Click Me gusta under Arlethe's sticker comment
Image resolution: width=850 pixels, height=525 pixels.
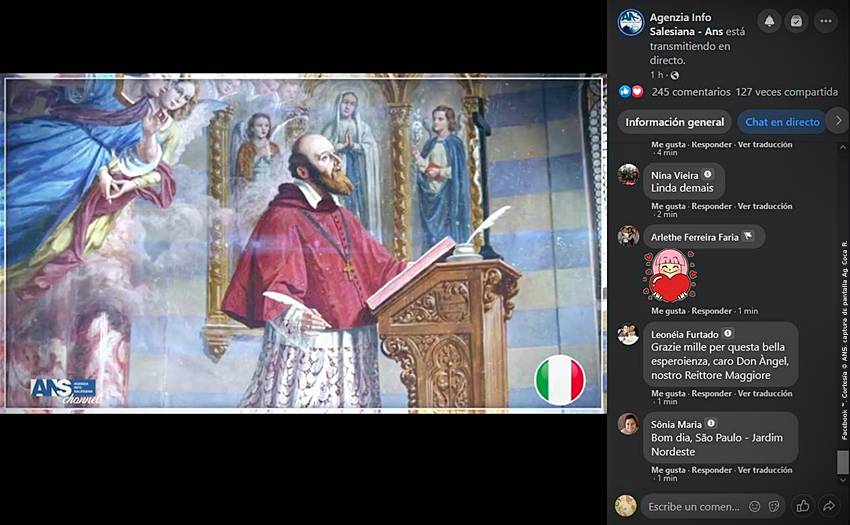[668, 311]
